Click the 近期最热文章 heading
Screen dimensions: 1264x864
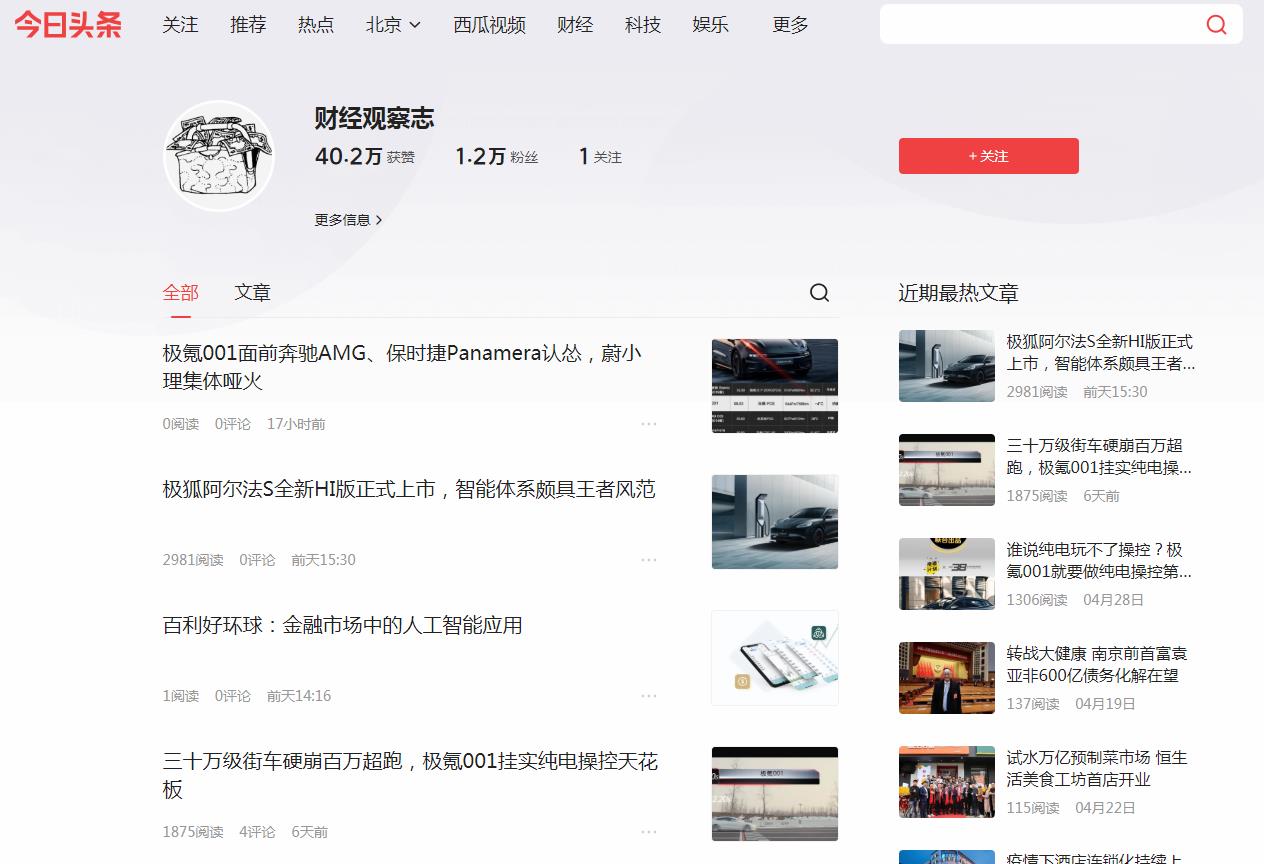958,293
